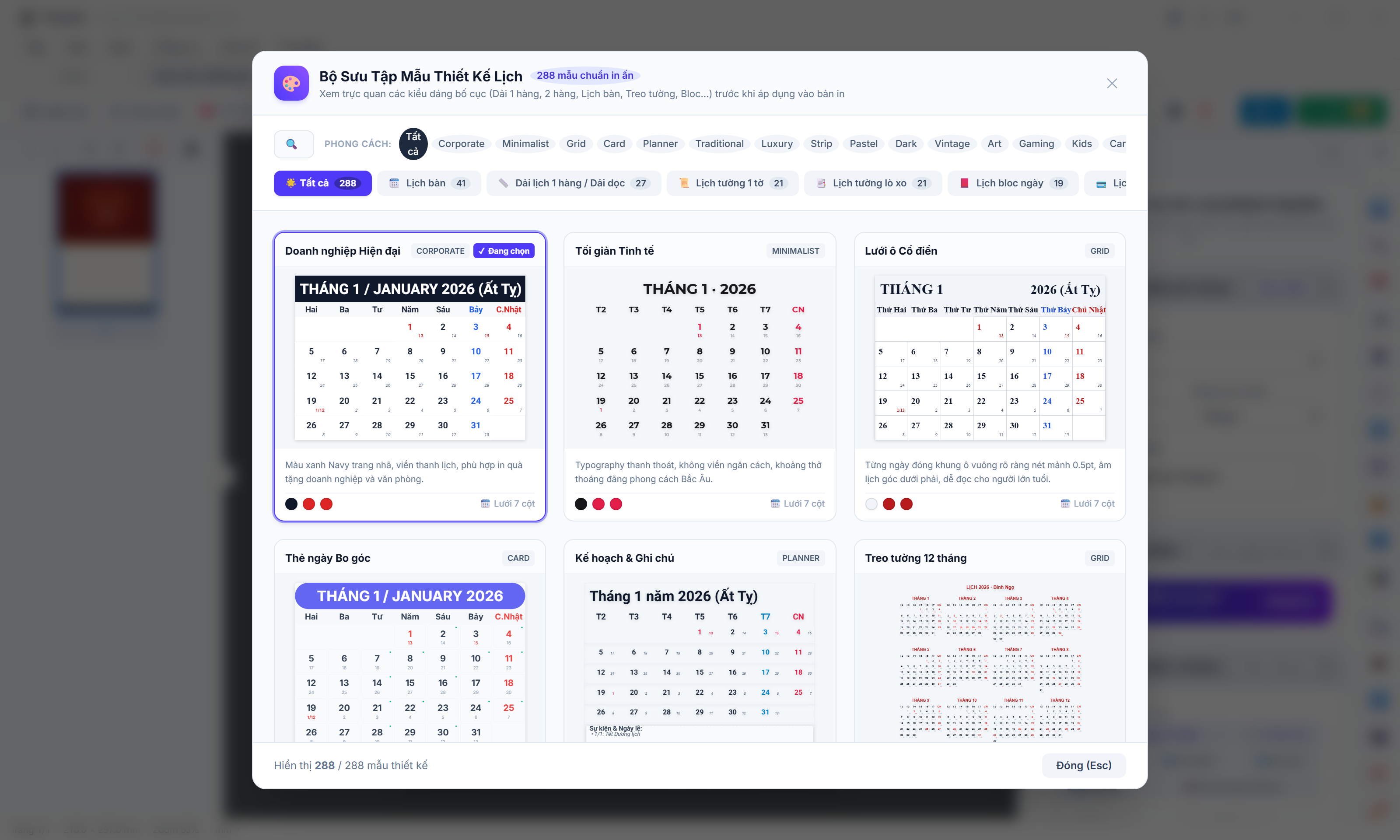The width and height of the screenshot is (1400, 840).
Task: Open the 'Lịch tường 1 tờ' tab
Action: pyautogui.click(x=732, y=183)
